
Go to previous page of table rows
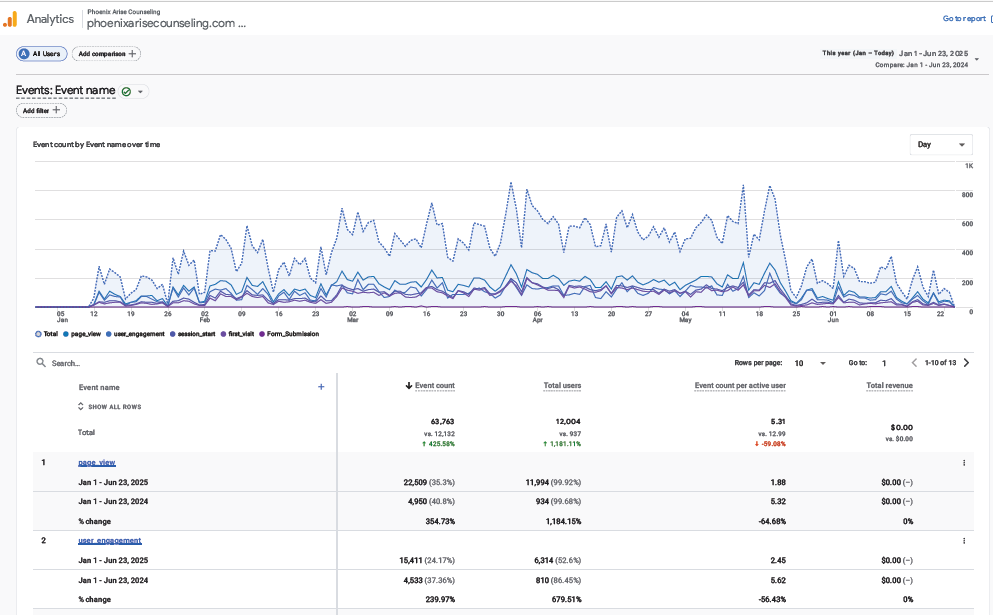[914, 363]
